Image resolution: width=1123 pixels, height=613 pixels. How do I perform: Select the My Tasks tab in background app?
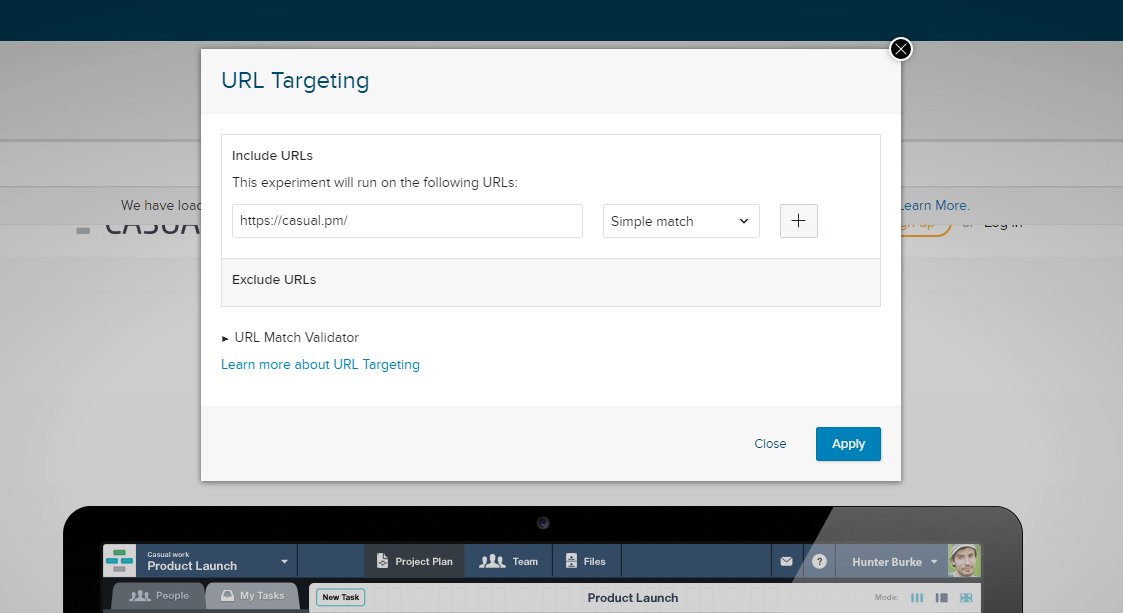(252, 596)
